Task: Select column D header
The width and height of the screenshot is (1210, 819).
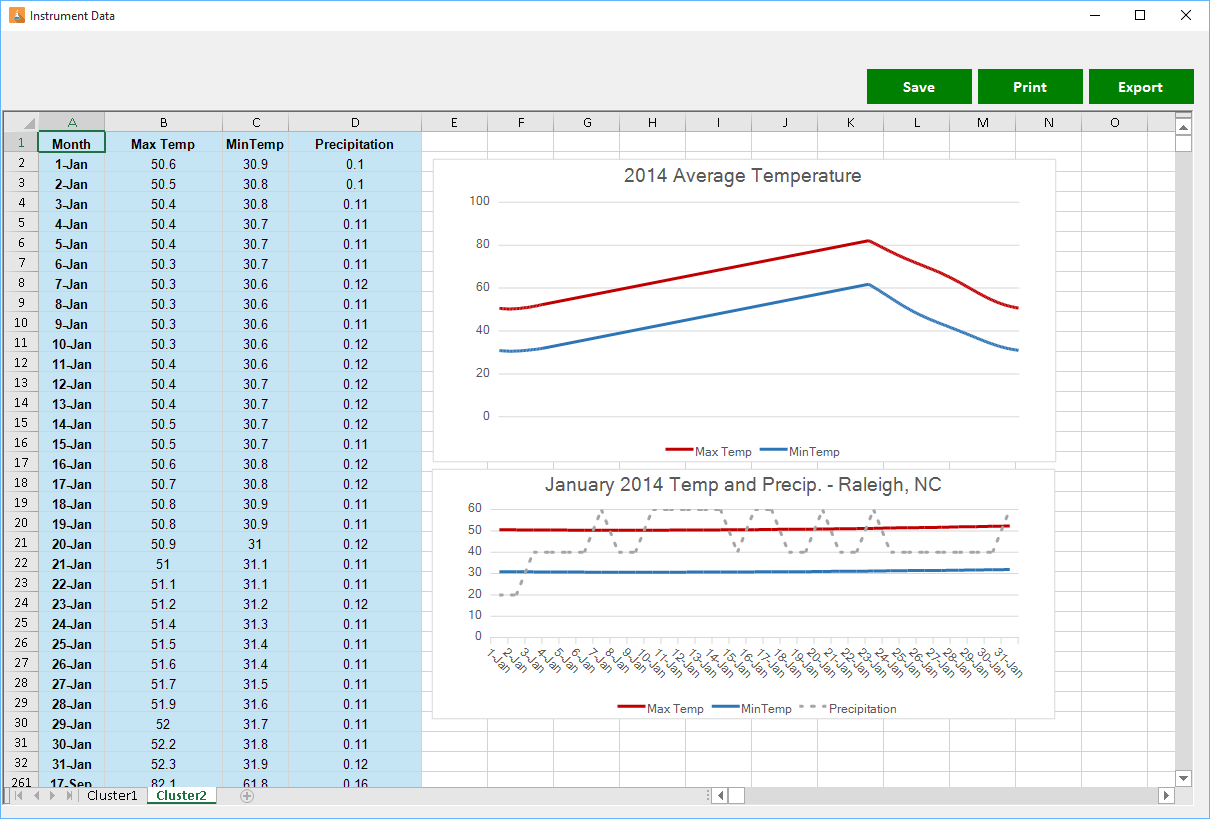Action: click(x=355, y=122)
